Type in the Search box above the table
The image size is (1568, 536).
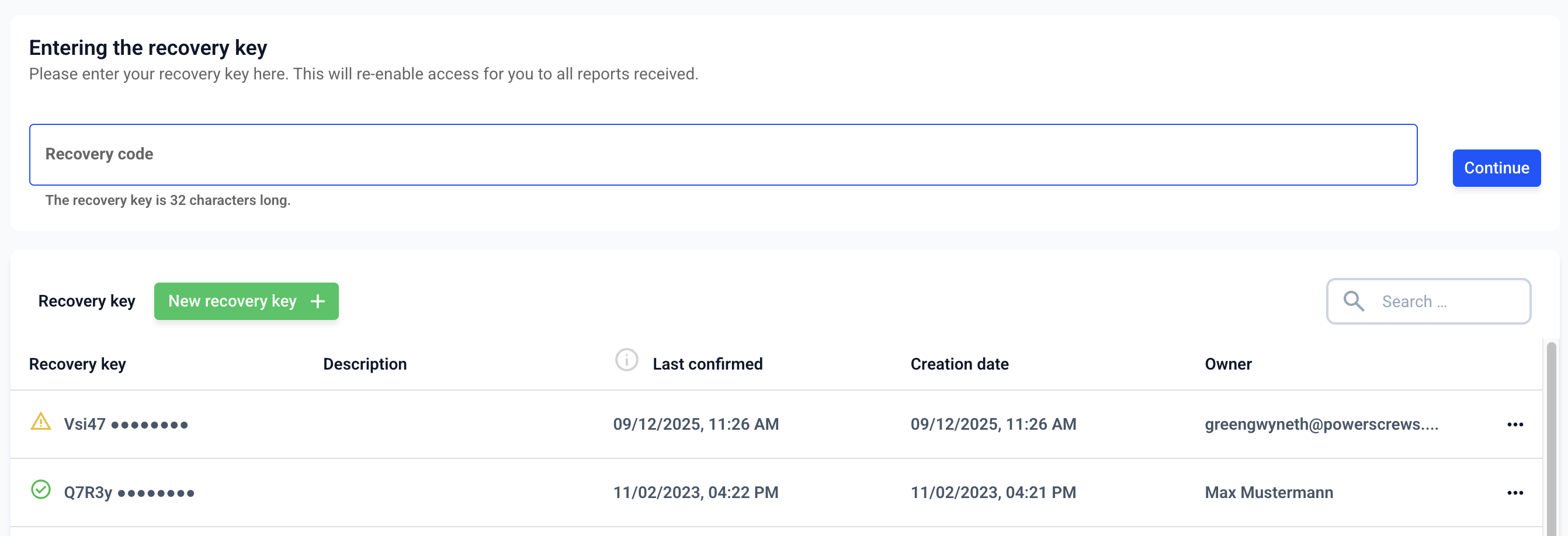[1449, 301]
